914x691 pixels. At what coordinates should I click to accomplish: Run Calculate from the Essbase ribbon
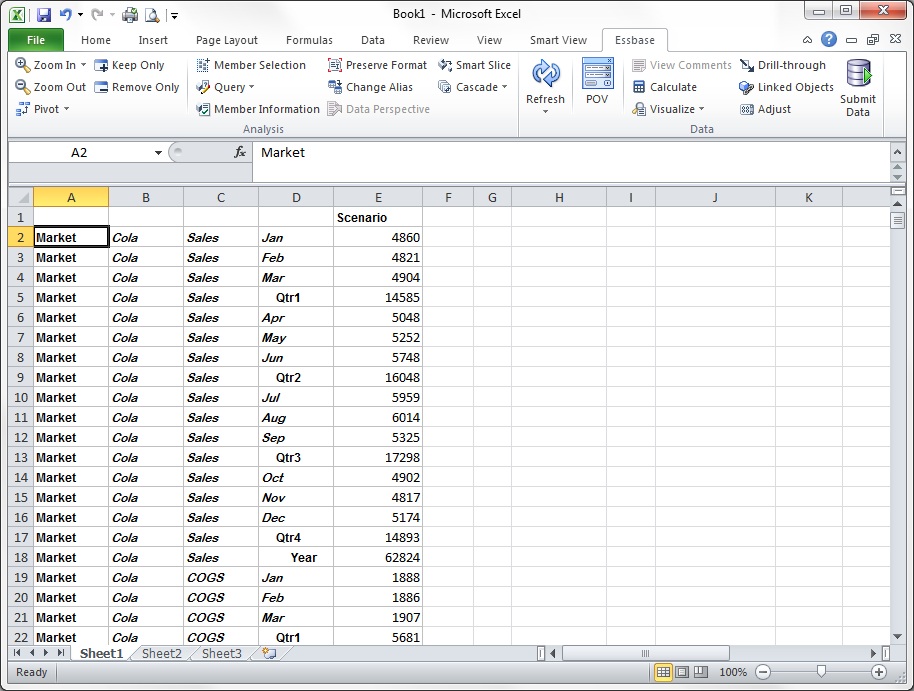coord(670,87)
